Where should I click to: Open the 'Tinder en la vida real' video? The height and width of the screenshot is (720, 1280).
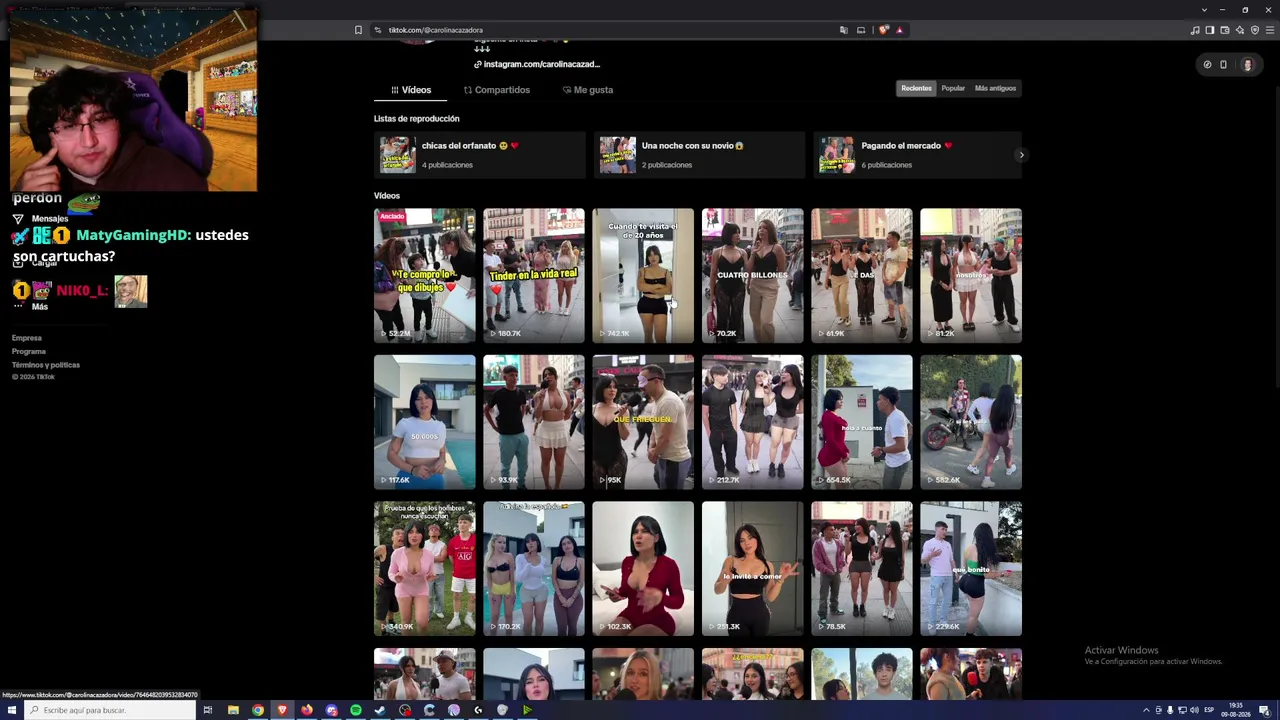point(534,275)
